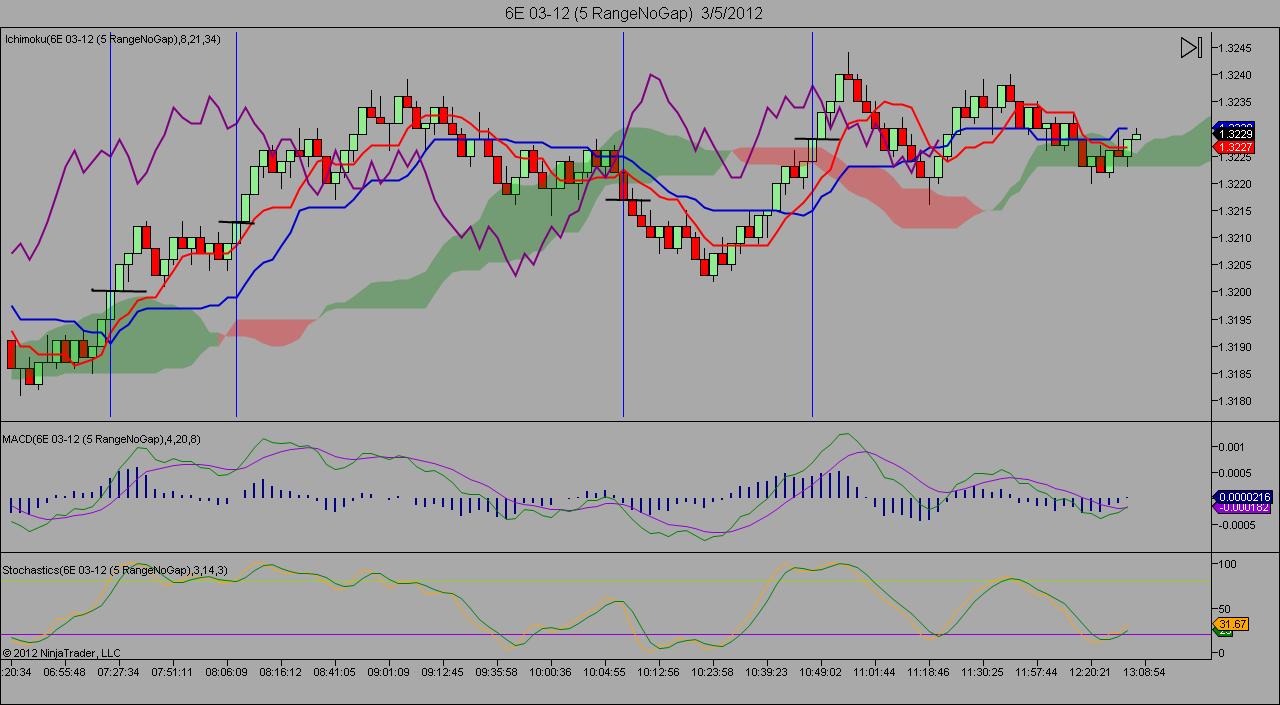Click the 10:04:55 time axis label
Screen dimensions: 1280x705
(604, 672)
